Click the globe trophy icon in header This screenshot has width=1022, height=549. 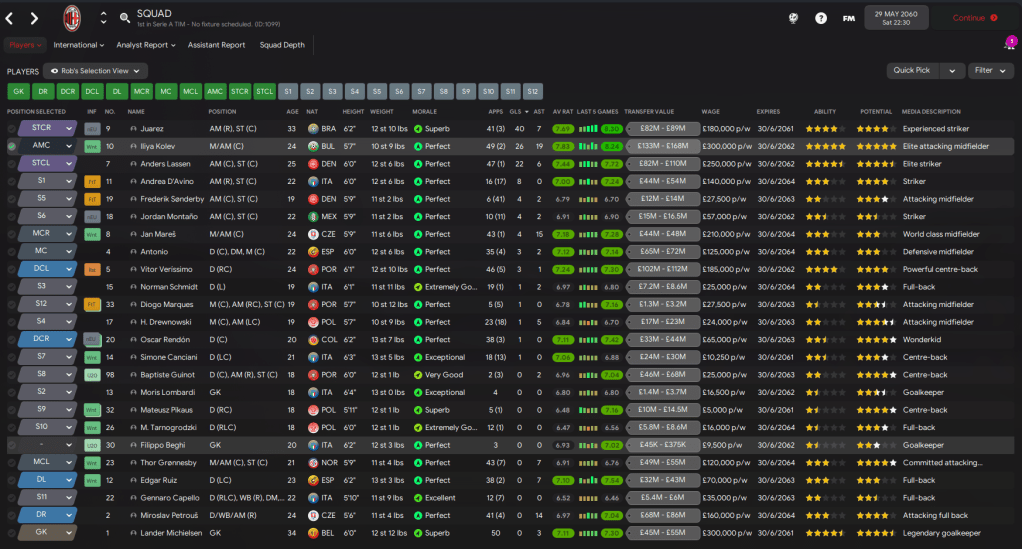(x=793, y=18)
